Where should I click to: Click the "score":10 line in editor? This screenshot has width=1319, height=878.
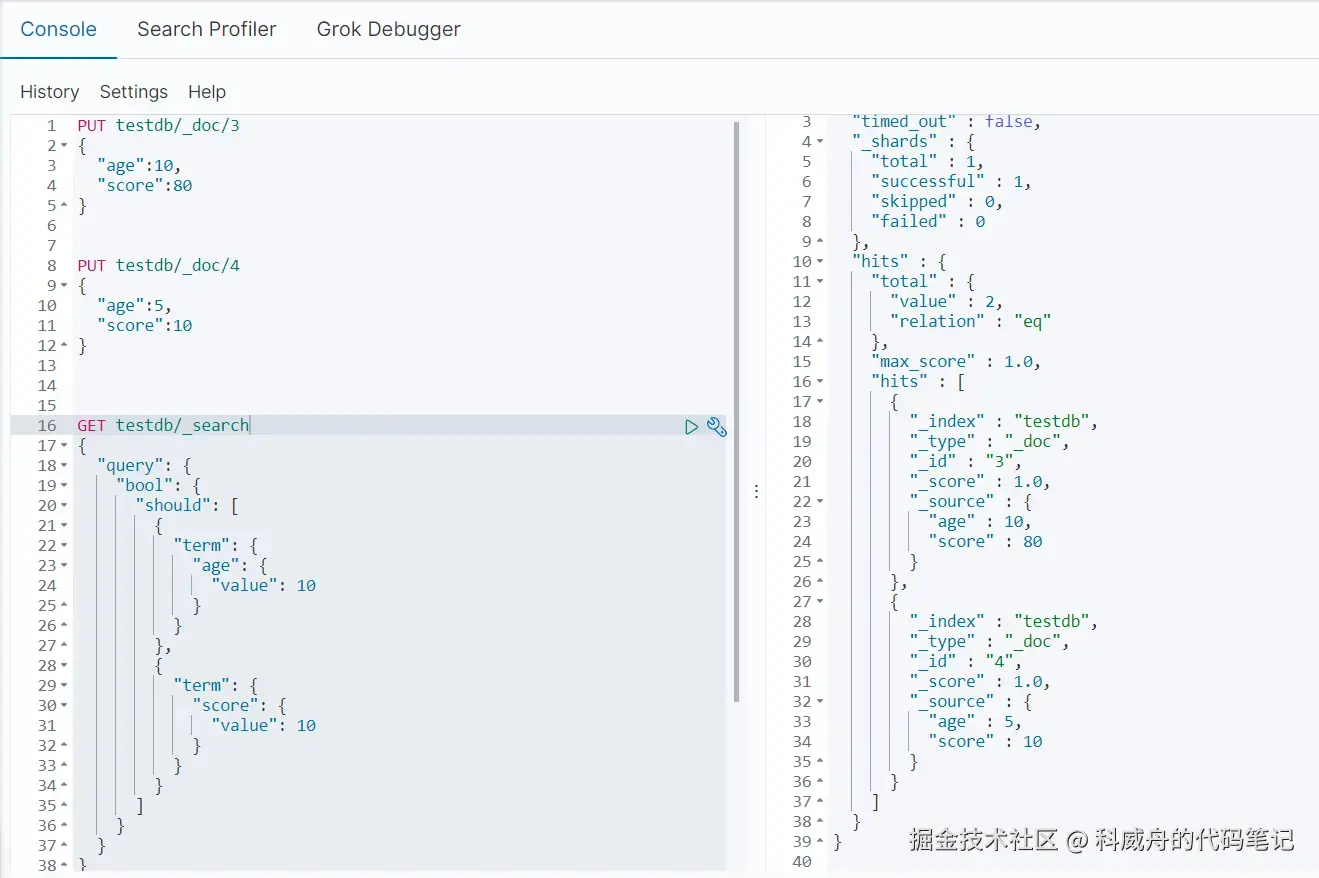[144, 326]
